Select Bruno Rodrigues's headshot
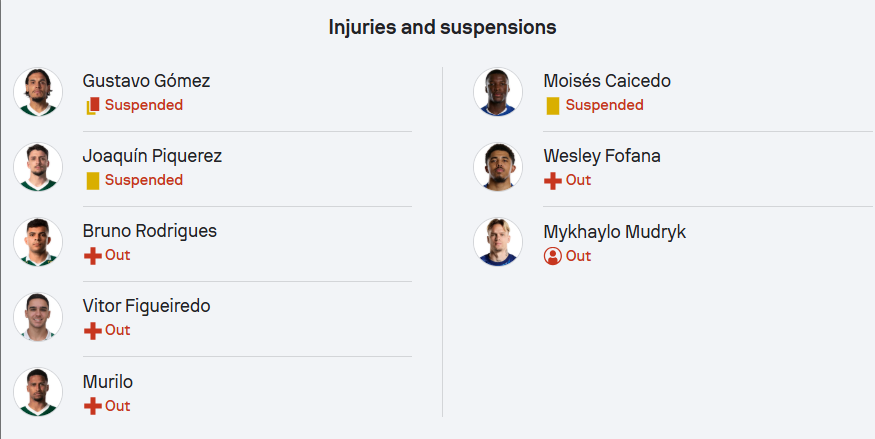This screenshot has width=875, height=439. point(38,242)
